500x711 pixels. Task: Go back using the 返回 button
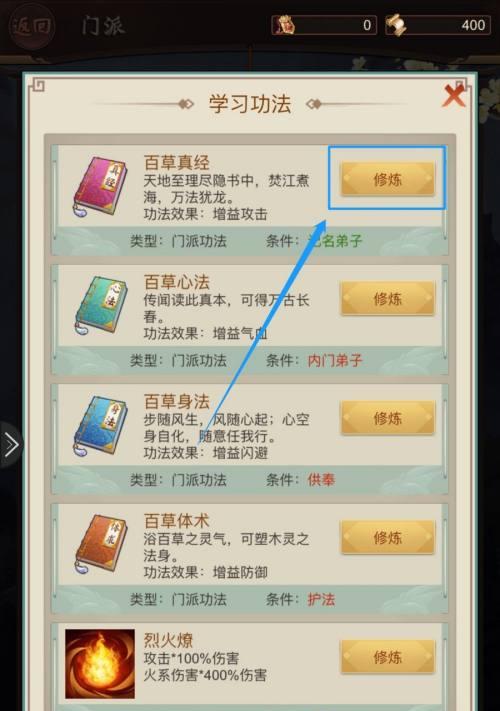[32, 26]
